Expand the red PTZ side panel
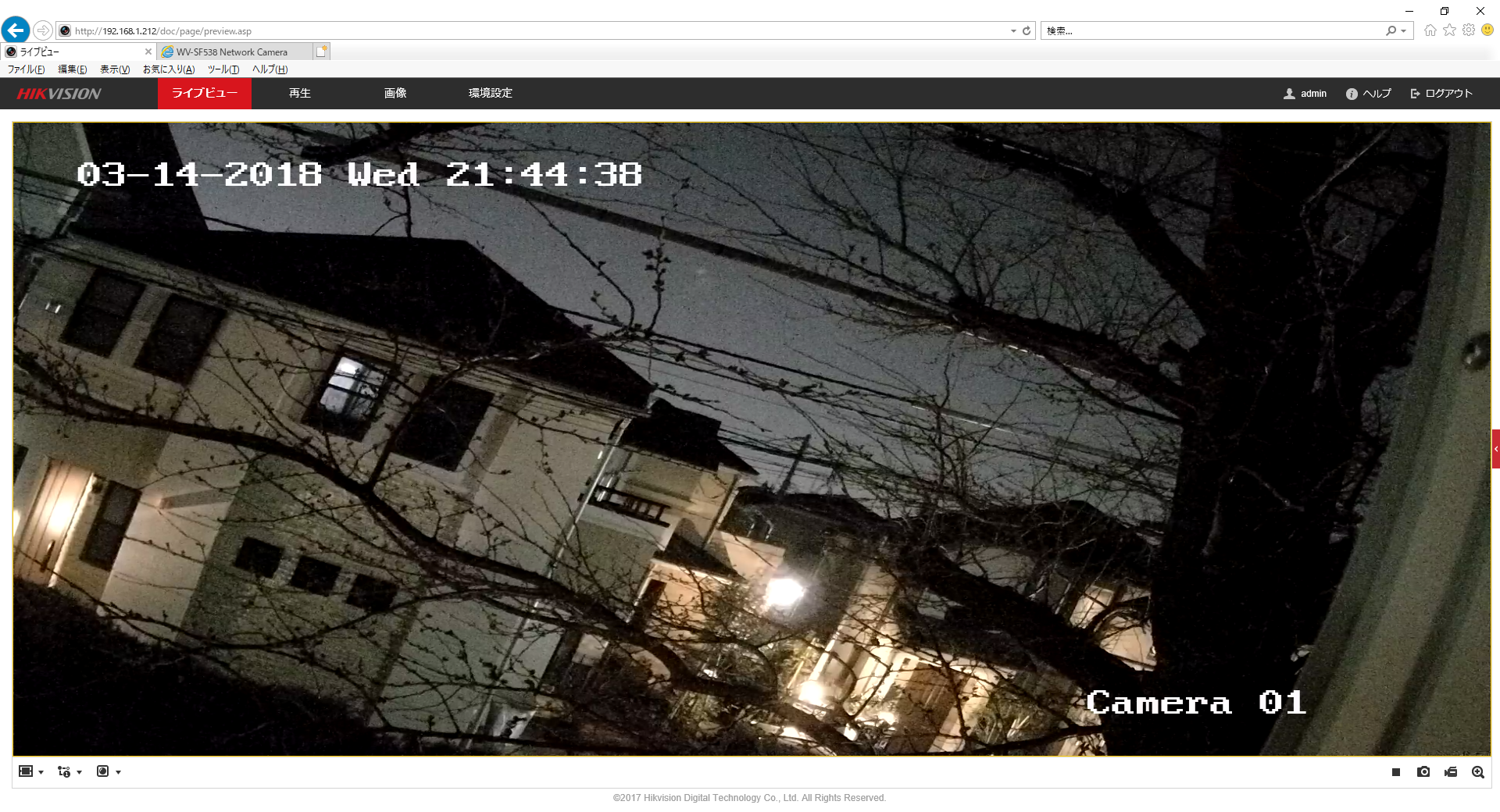This screenshot has height=812, width=1500. point(1495,449)
